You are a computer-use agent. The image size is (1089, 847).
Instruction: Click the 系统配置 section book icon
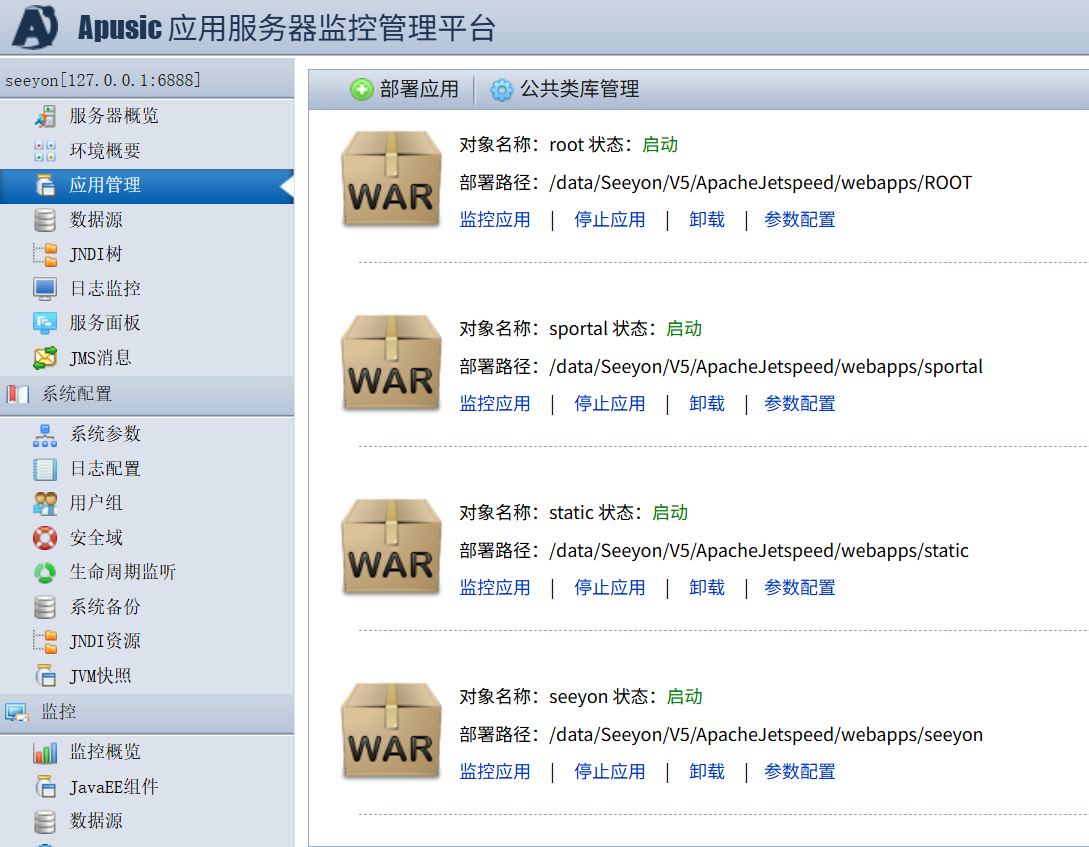click(17, 394)
